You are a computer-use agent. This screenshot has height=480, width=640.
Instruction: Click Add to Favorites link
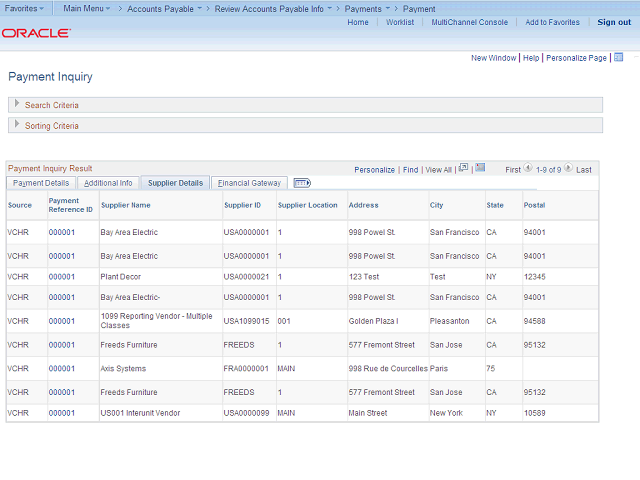pyautogui.click(x=552, y=22)
